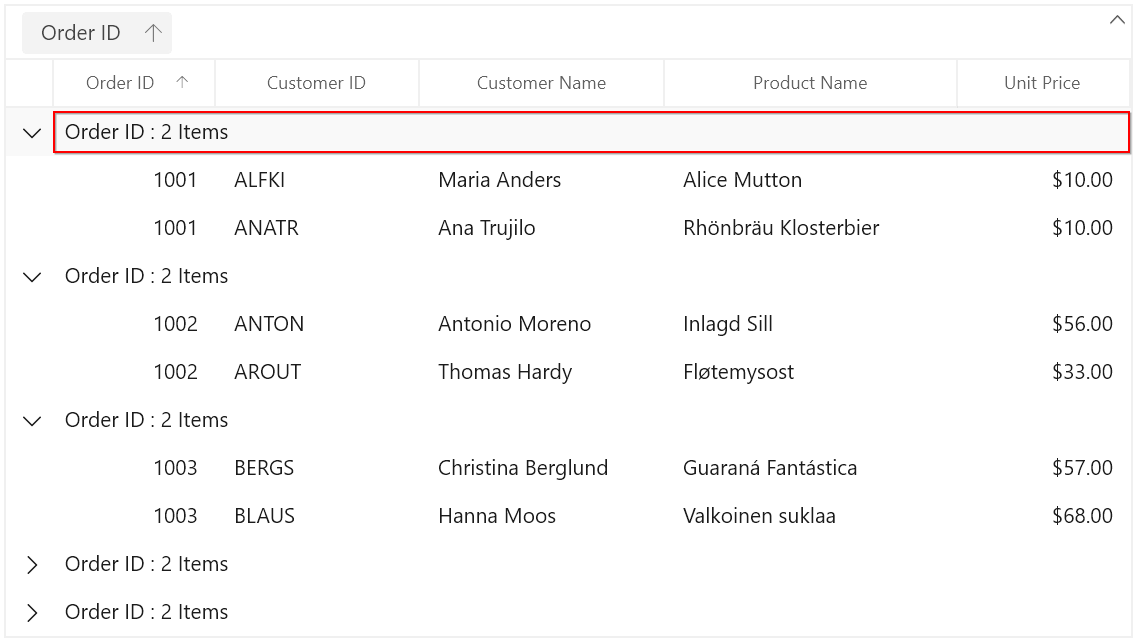Collapse the group drop area chevron at top right
This screenshot has height=642, width=1137.
pos(1117,20)
